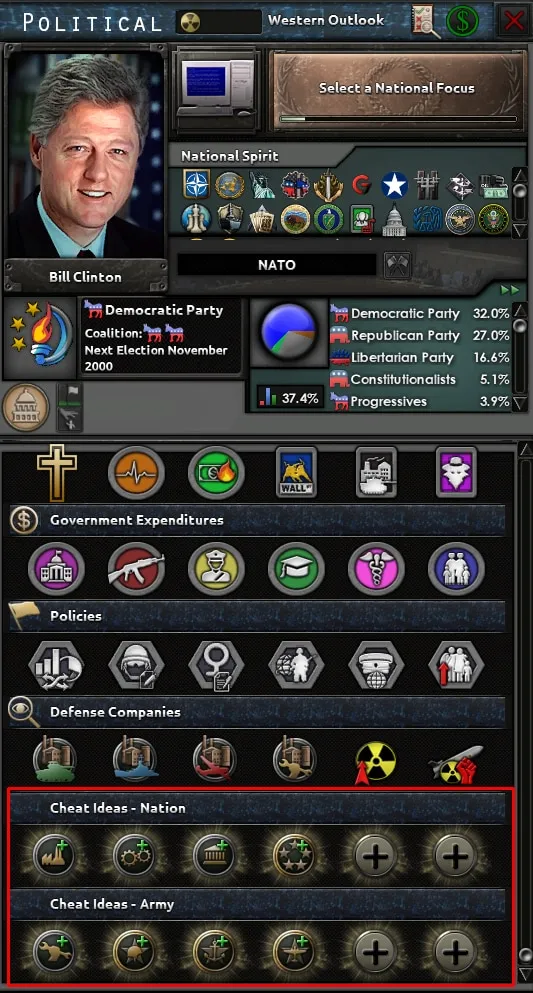
Task: Click the Statue of Liberty spirit icon
Action: [x=262, y=185]
